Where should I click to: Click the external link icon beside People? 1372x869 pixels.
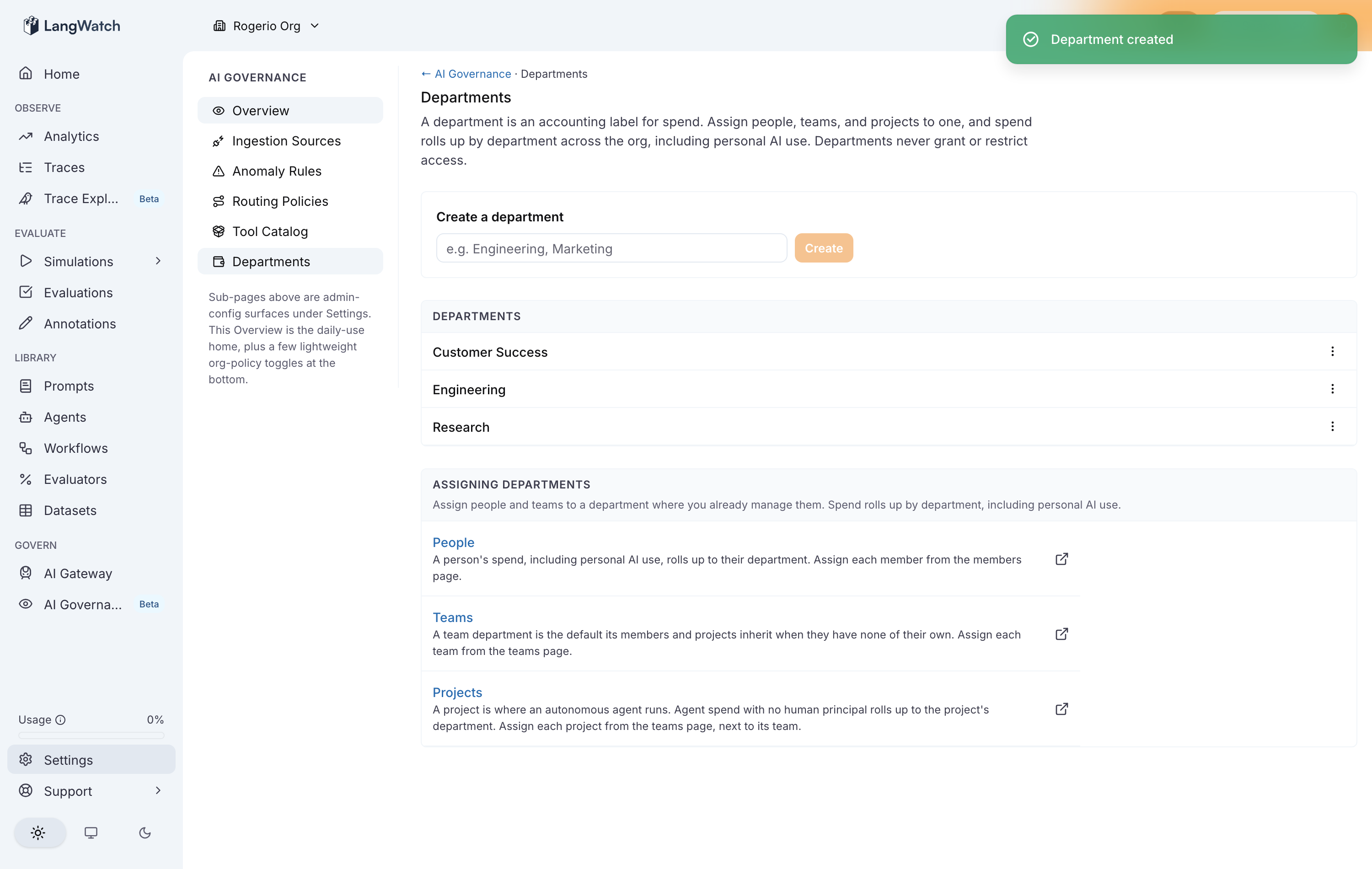(1061, 559)
